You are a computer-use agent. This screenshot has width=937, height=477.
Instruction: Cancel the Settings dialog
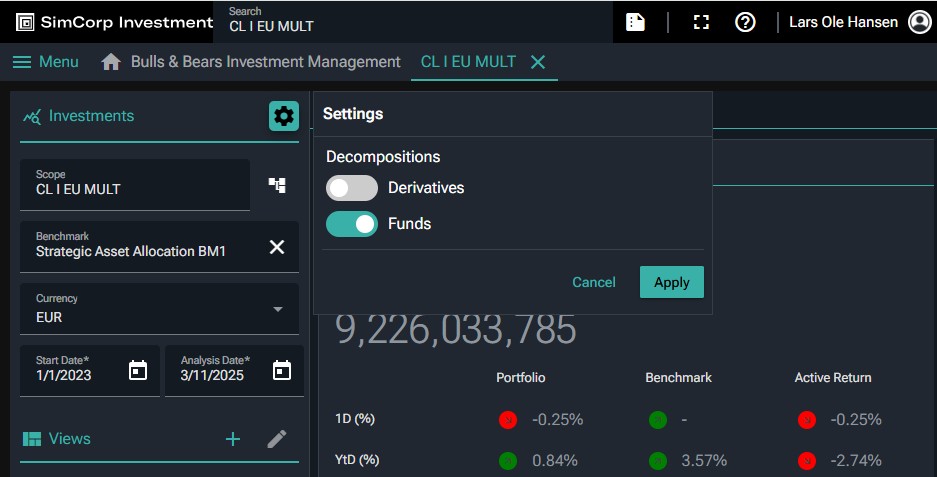(x=593, y=282)
